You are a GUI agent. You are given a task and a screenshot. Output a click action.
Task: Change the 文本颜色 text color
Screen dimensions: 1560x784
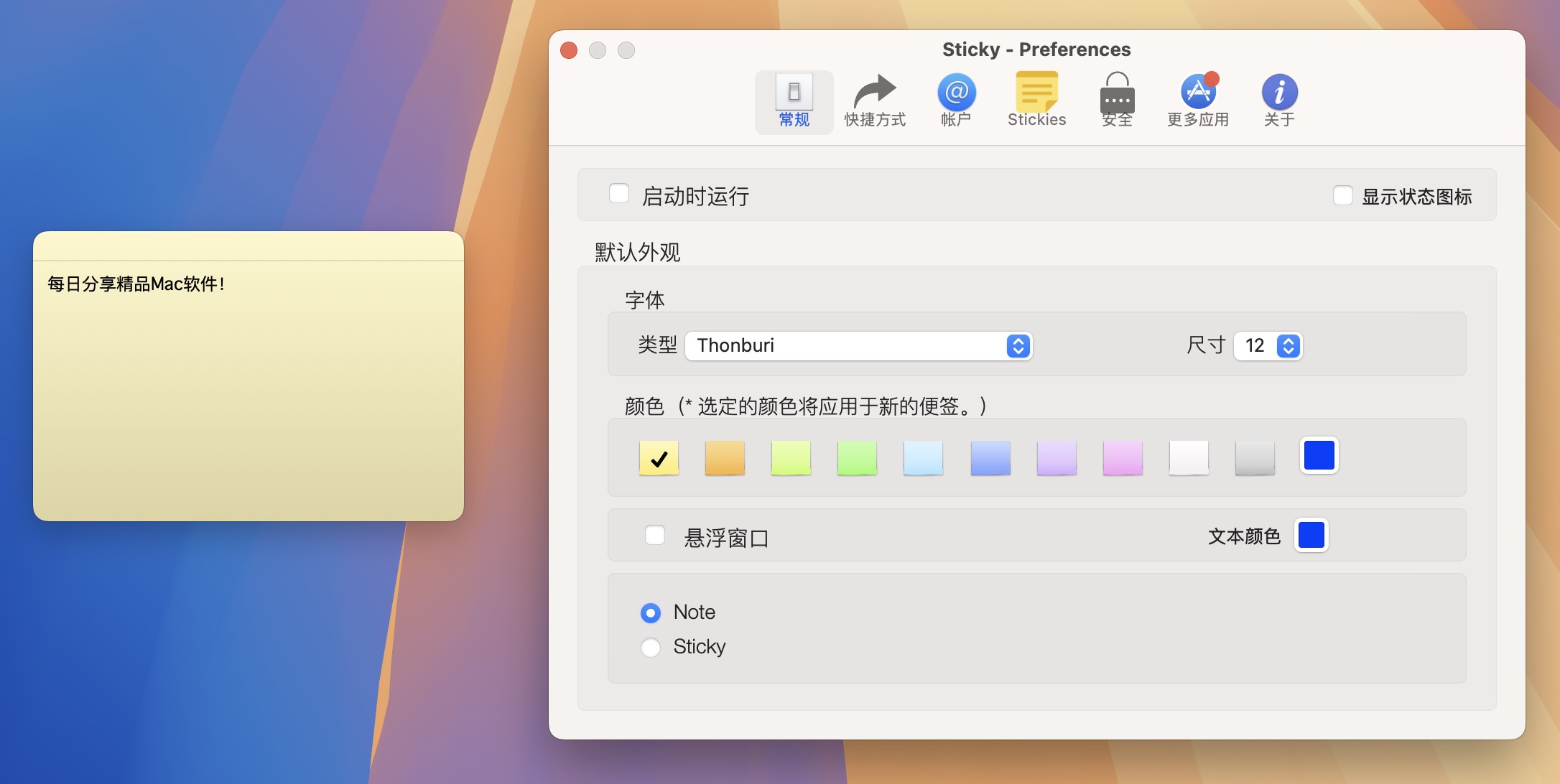point(1311,535)
